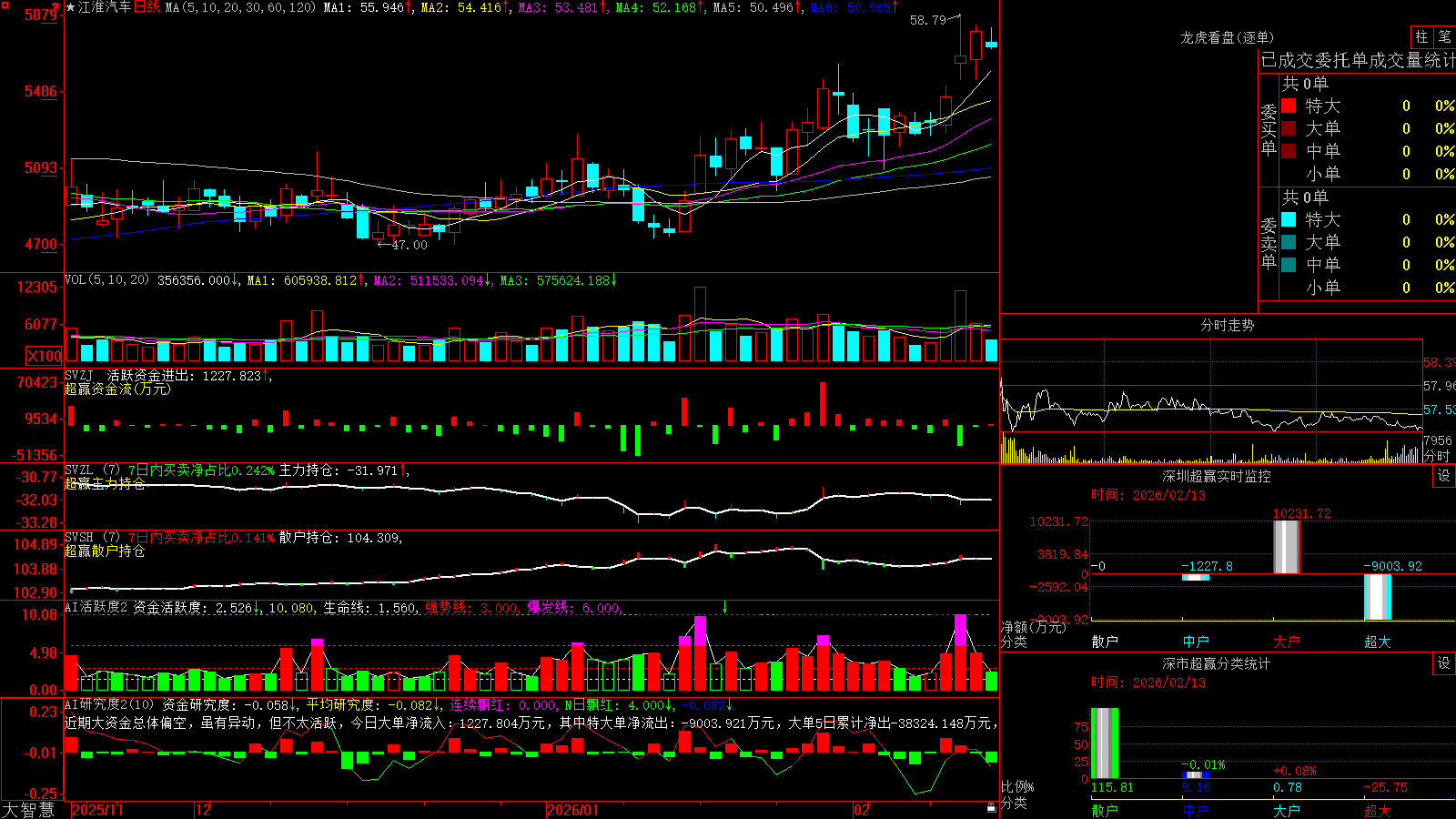This screenshot has width=1456, height=819.
Task: Open 设 settings for 深市超赢分类统计
Action: click(1444, 663)
